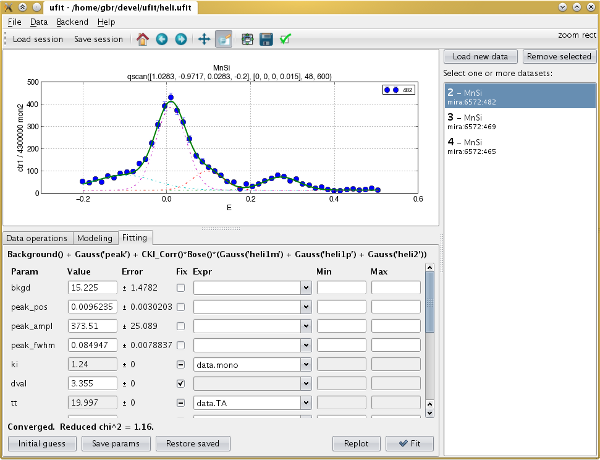Click the Load new data button
600x460 pixels.
tap(480, 57)
